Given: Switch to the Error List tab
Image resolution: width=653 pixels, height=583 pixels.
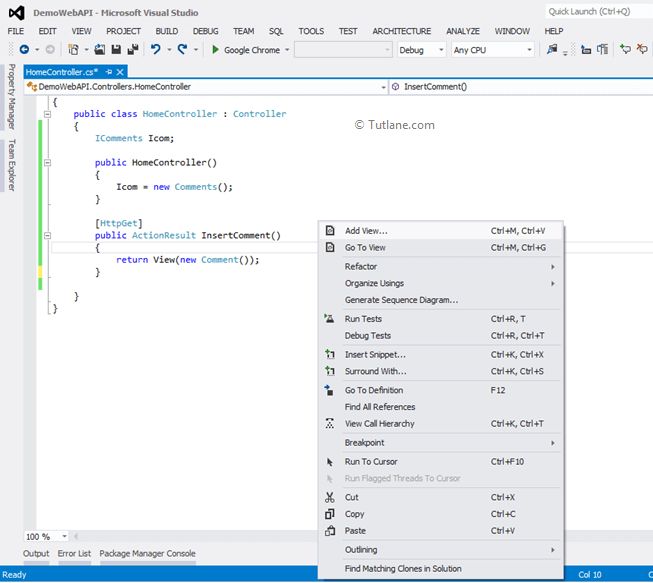Looking at the screenshot, I should (74, 554).
